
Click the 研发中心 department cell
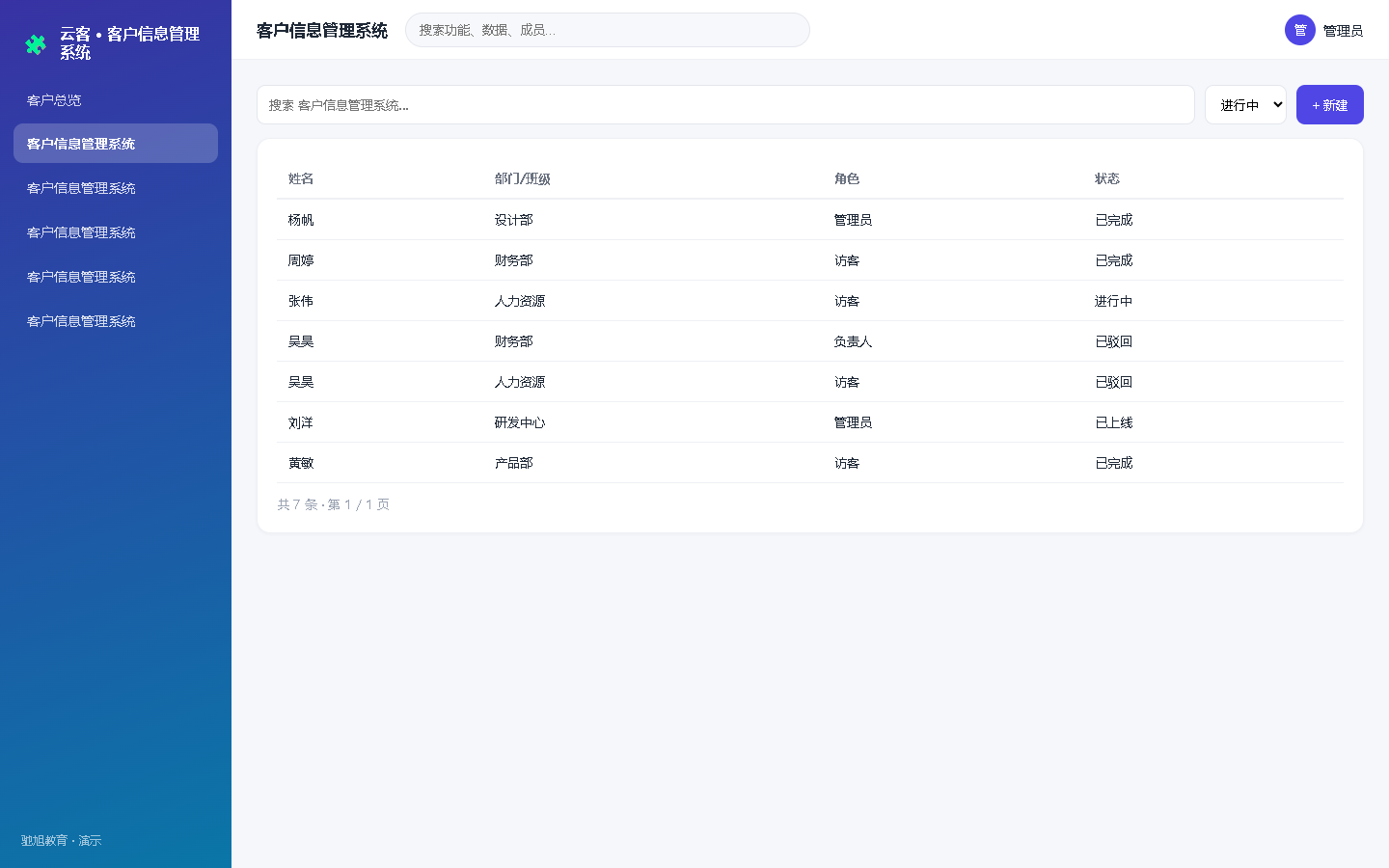click(x=520, y=422)
